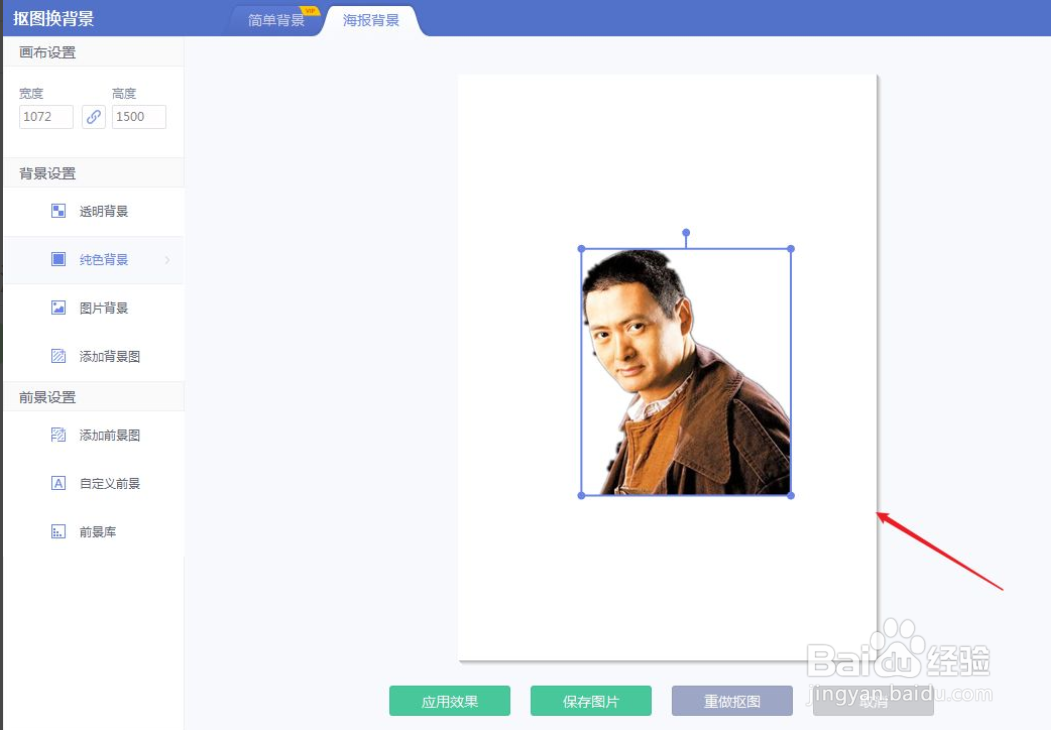Open 自定义前景 option
Image resolution: width=1051 pixels, height=730 pixels.
coord(93,483)
